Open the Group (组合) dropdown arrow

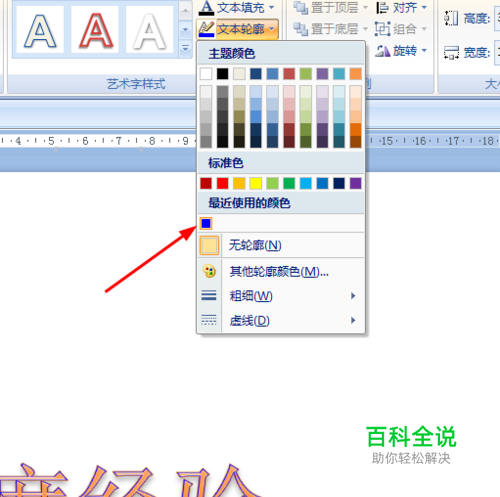[424, 29]
